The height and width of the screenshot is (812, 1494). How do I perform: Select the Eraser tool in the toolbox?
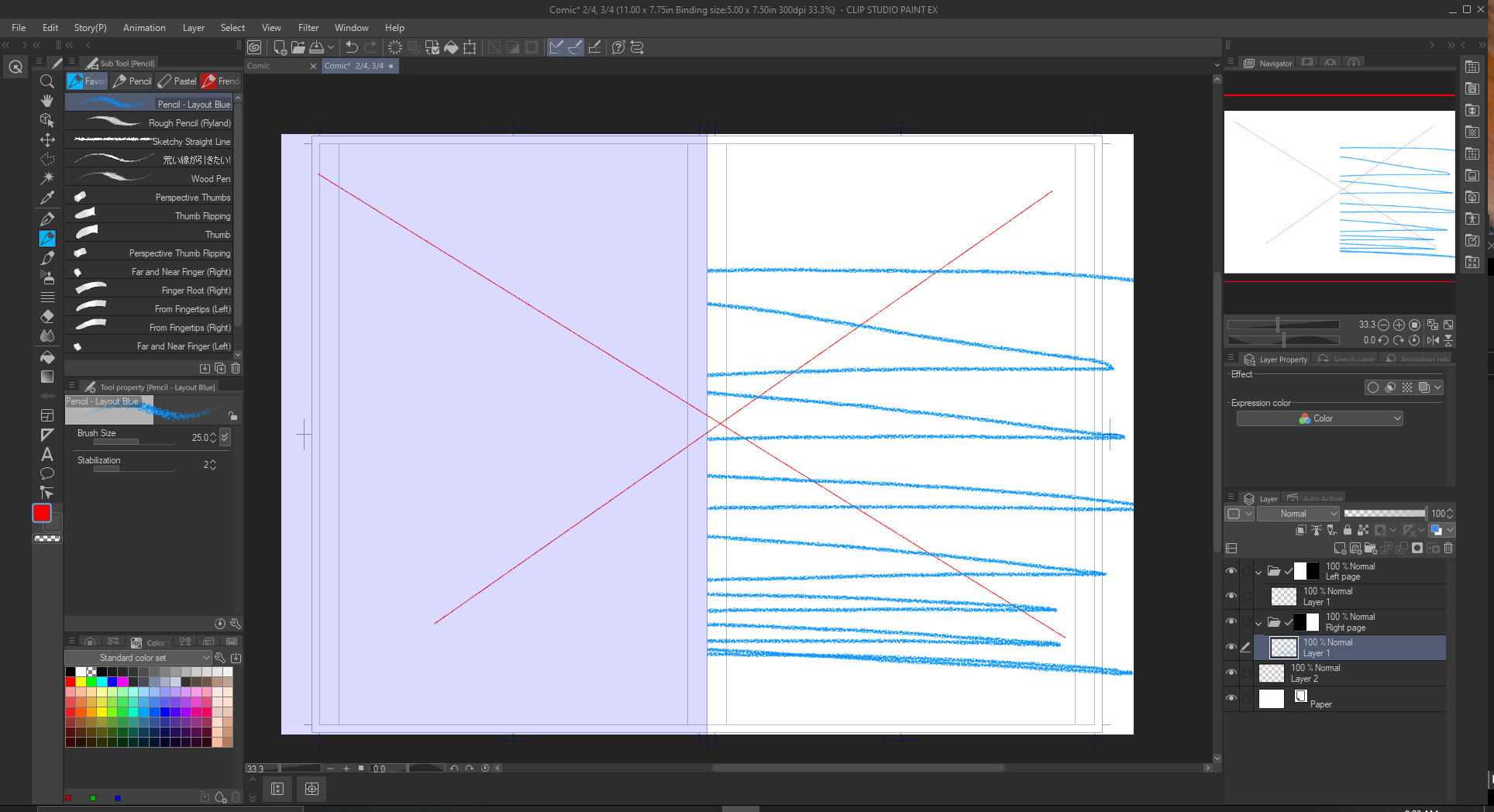coord(47,316)
